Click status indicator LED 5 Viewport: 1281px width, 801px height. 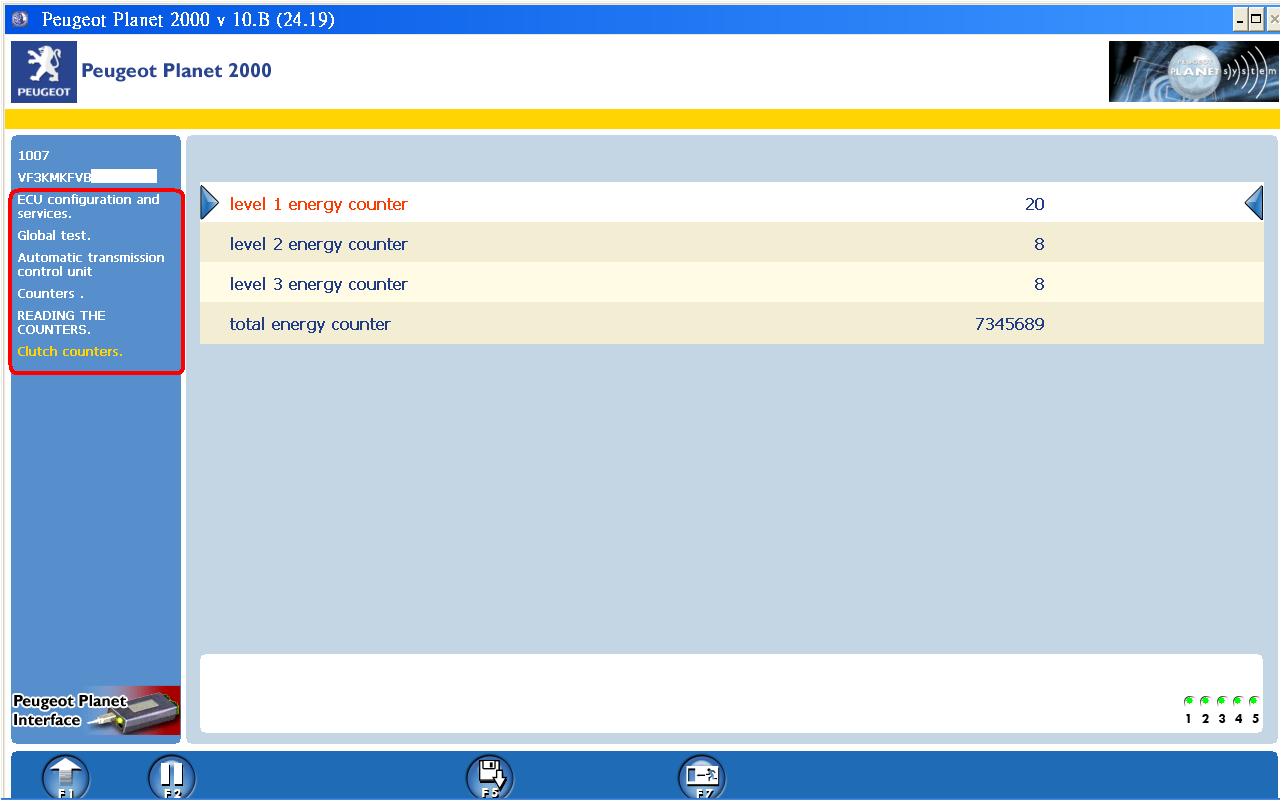1254,701
